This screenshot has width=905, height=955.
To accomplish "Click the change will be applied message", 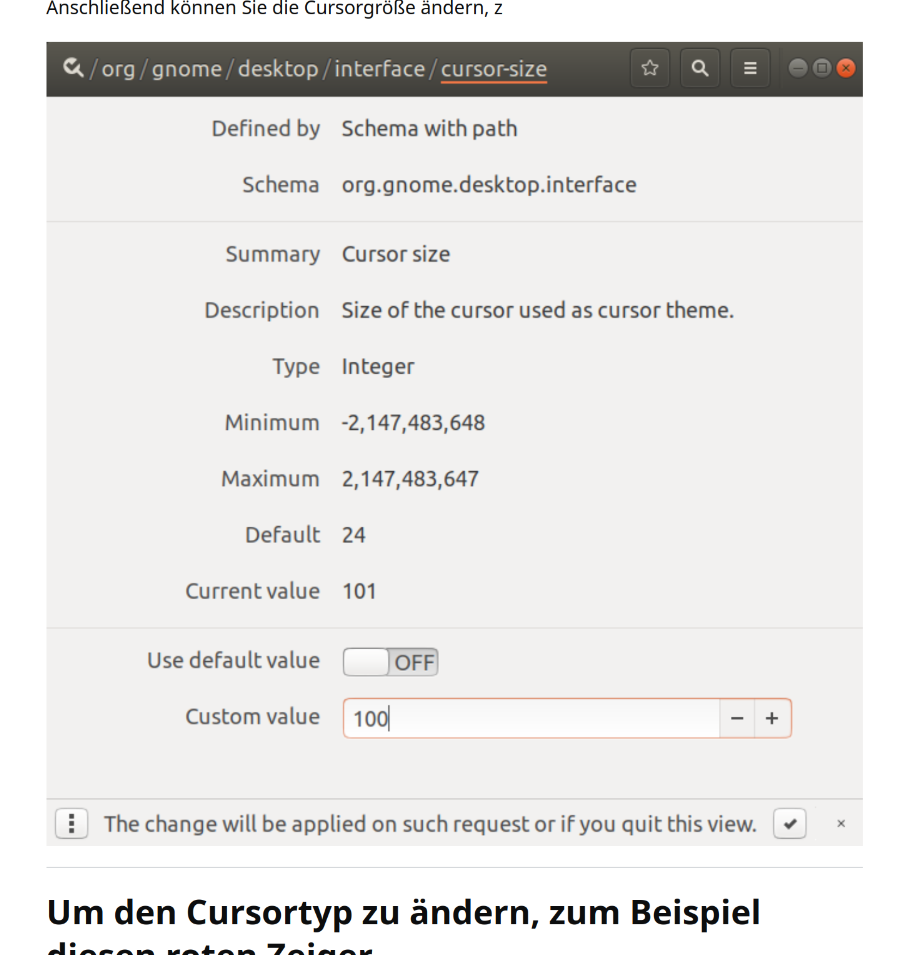I will 431,824.
